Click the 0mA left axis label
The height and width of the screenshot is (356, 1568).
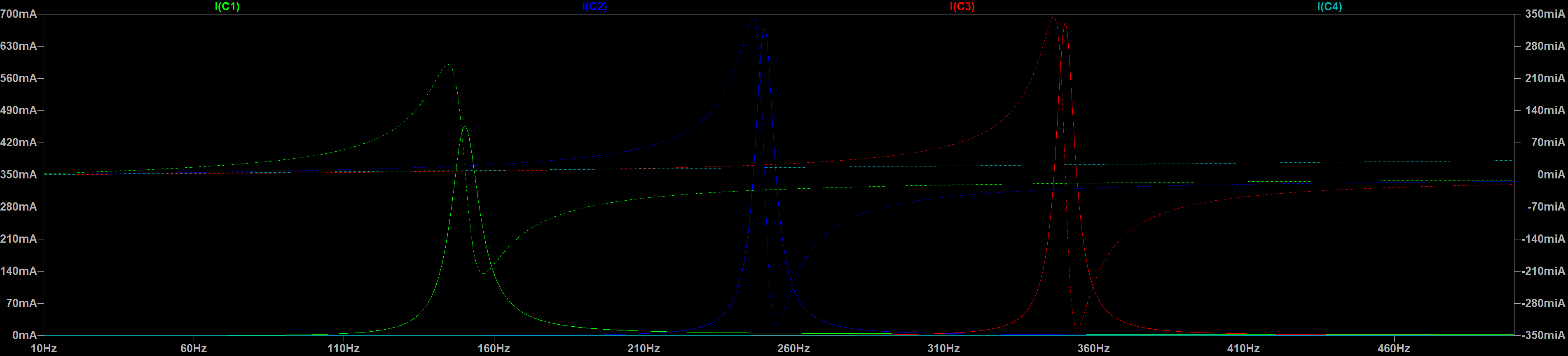click(x=24, y=335)
